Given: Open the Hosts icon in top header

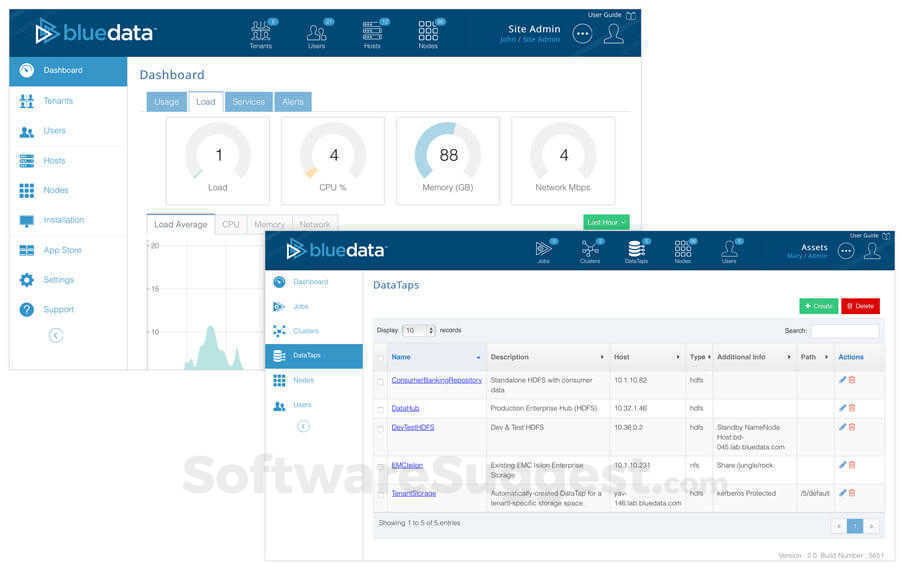Looking at the screenshot, I should [372, 31].
